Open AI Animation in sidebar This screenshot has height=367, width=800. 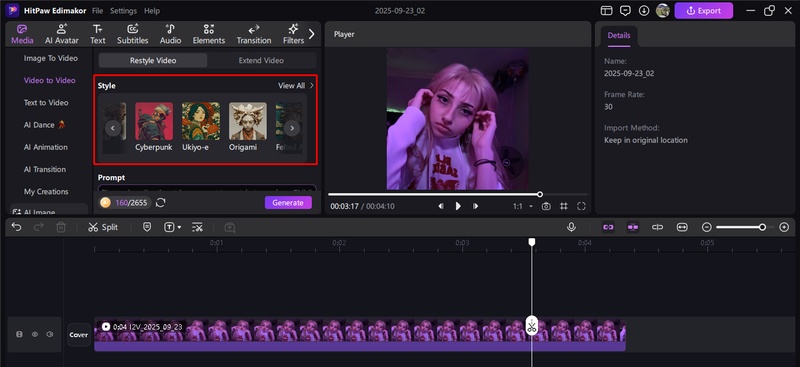45,147
